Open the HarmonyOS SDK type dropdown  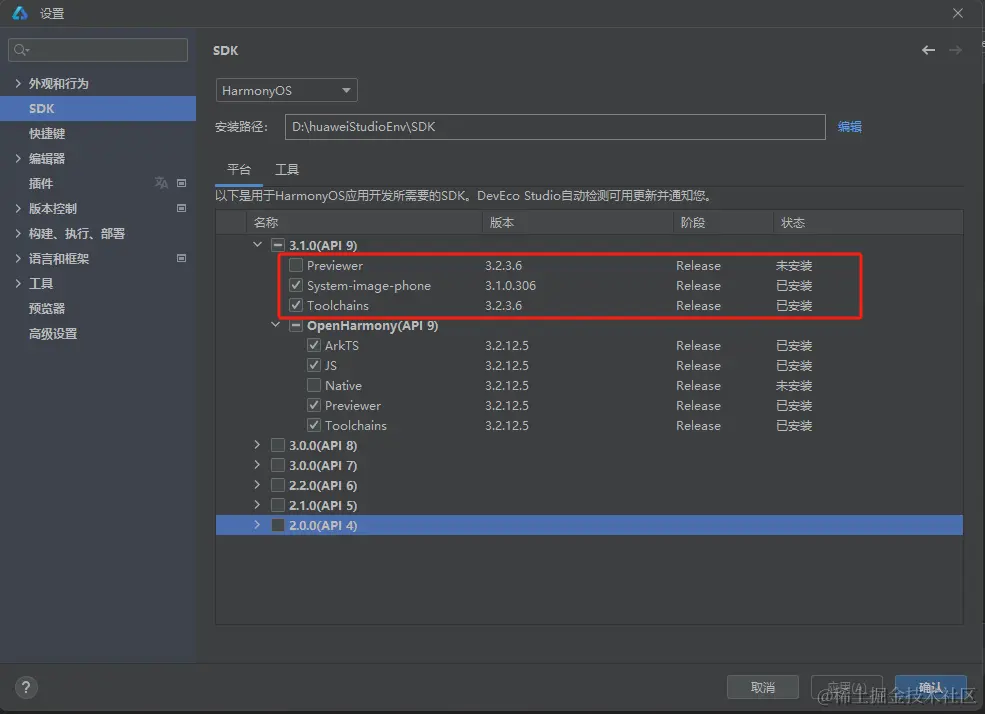click(286, 90)
